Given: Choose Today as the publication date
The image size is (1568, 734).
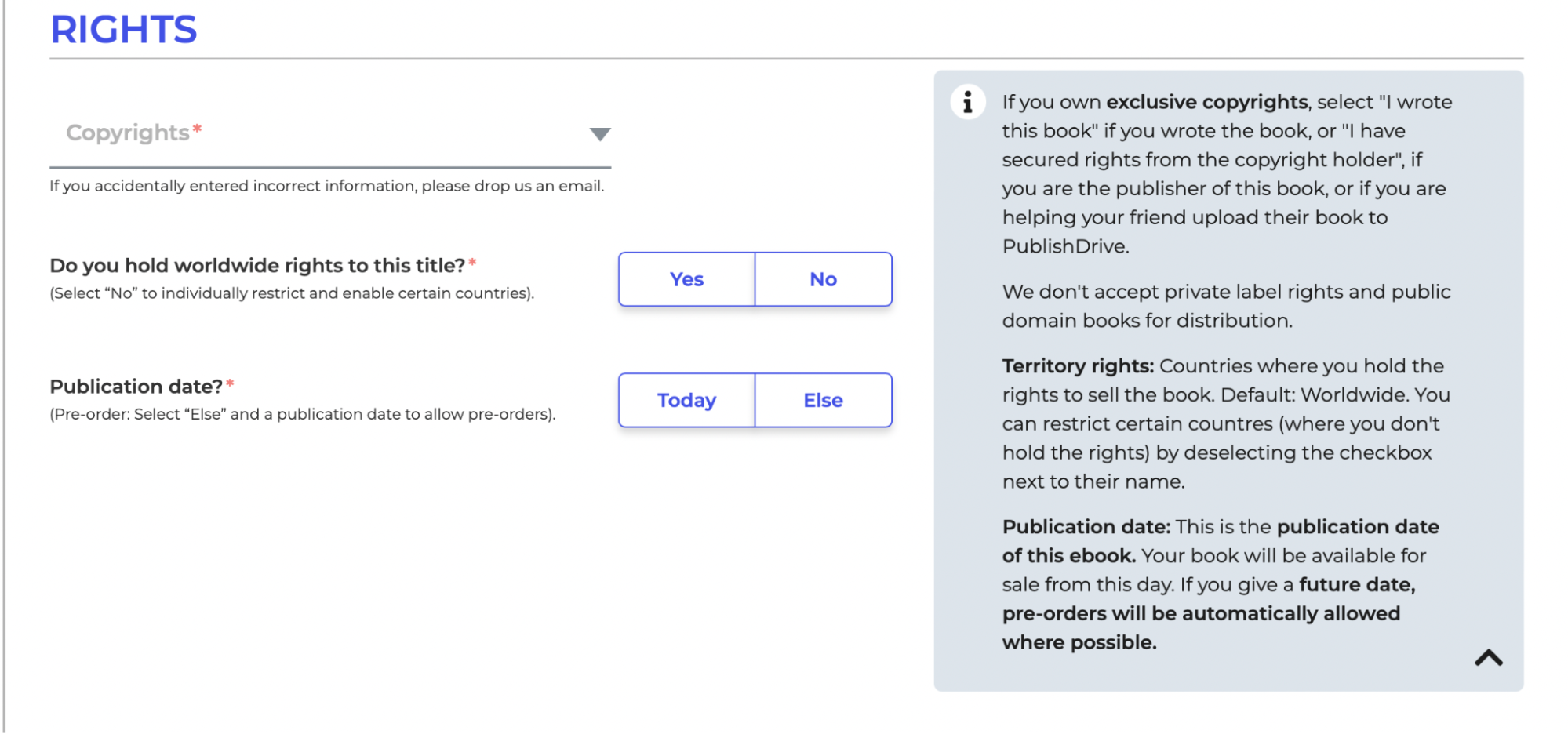Looking at the screenshot, I should click(x=686, y=400).
